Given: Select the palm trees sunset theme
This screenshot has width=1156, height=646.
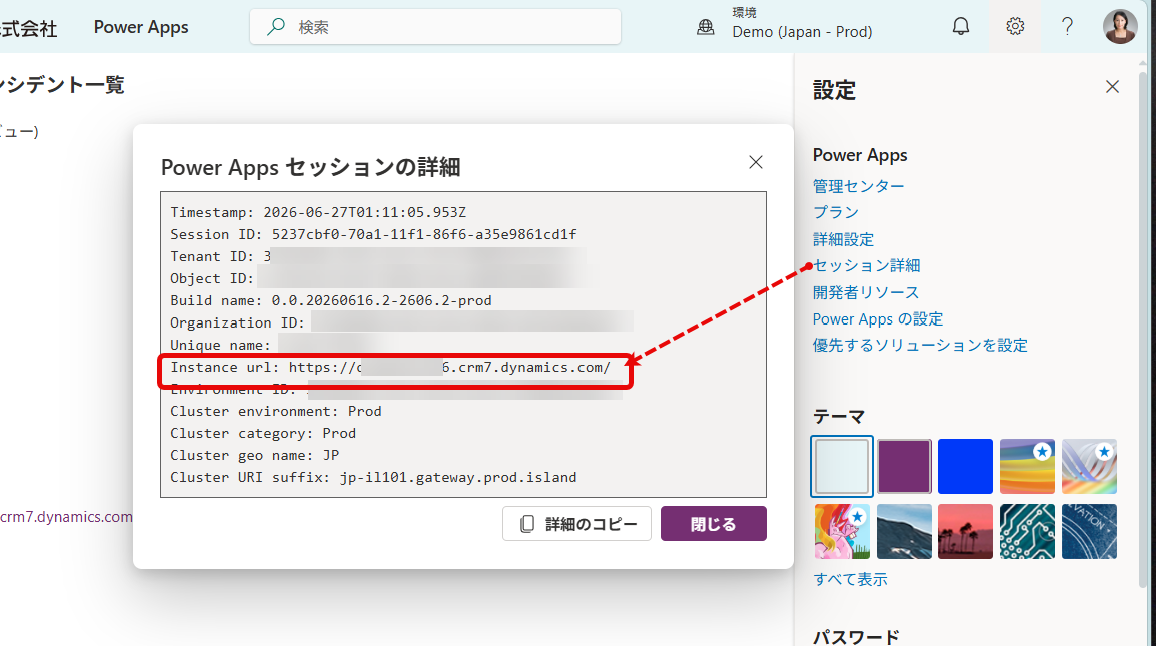Looking at the screenshot, I should [x=965, y=532].
